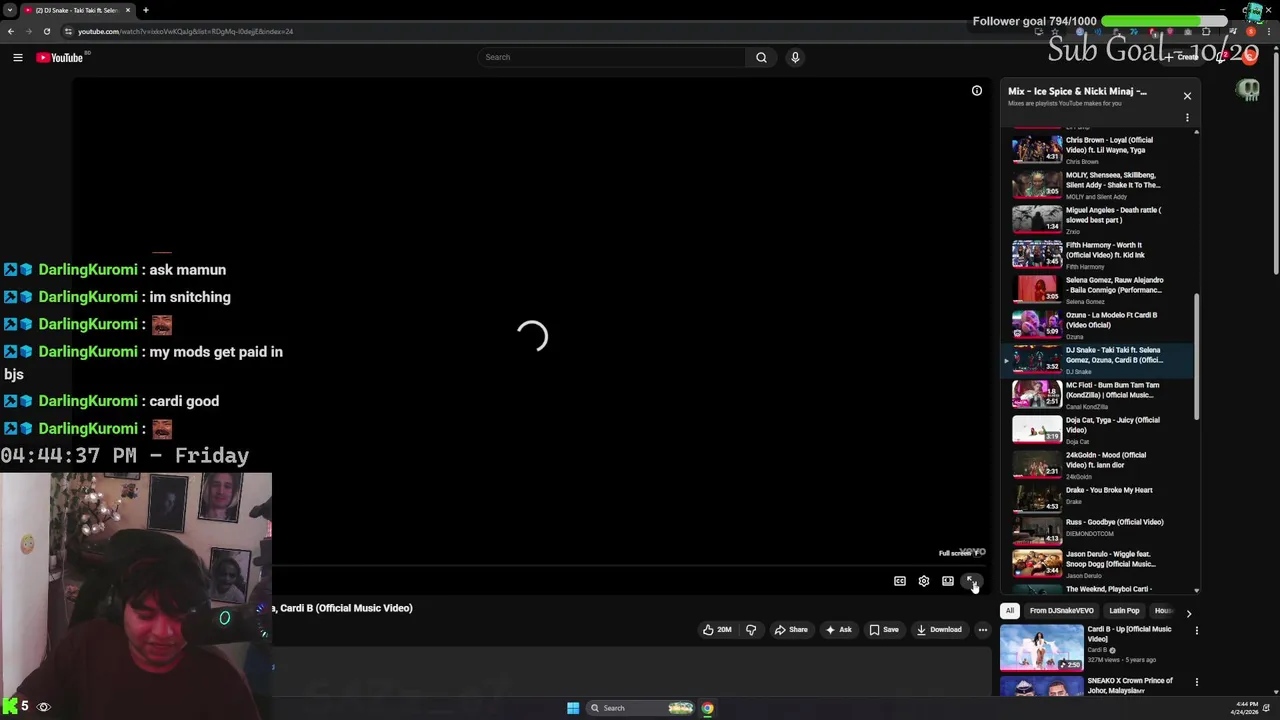Open Cardi B - Up recommended video thumbnail
1280x720 pixels.
[x=1042, y=647]
